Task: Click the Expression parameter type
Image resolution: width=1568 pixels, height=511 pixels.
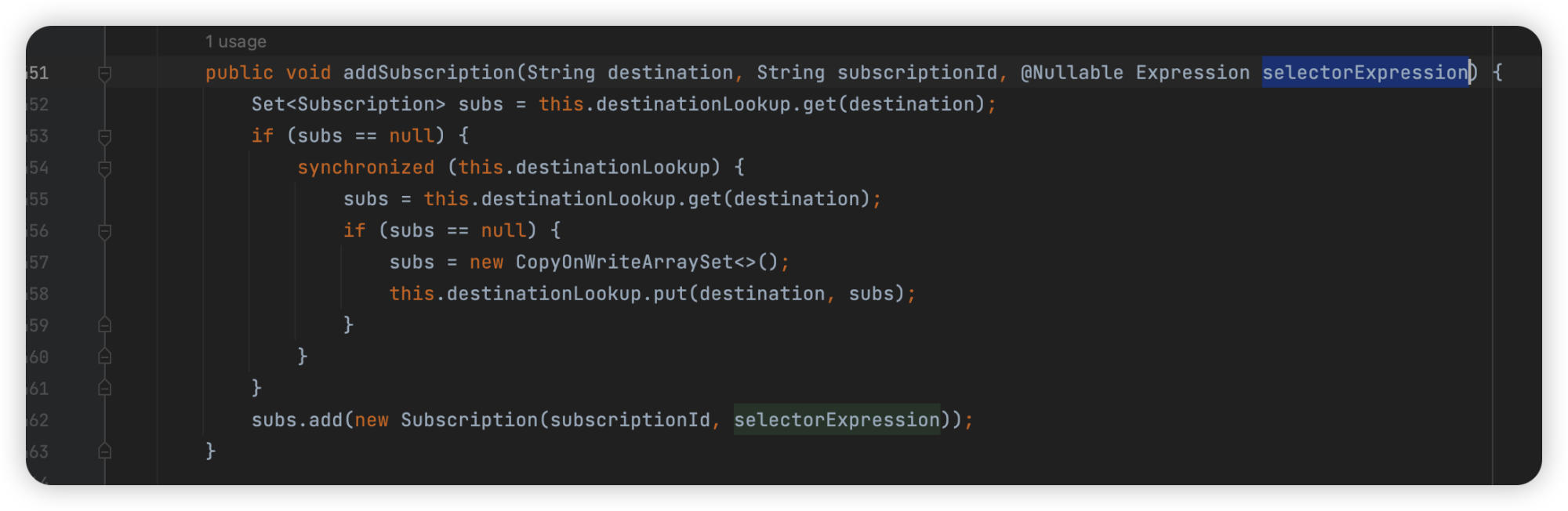Action: (1192, 73)
